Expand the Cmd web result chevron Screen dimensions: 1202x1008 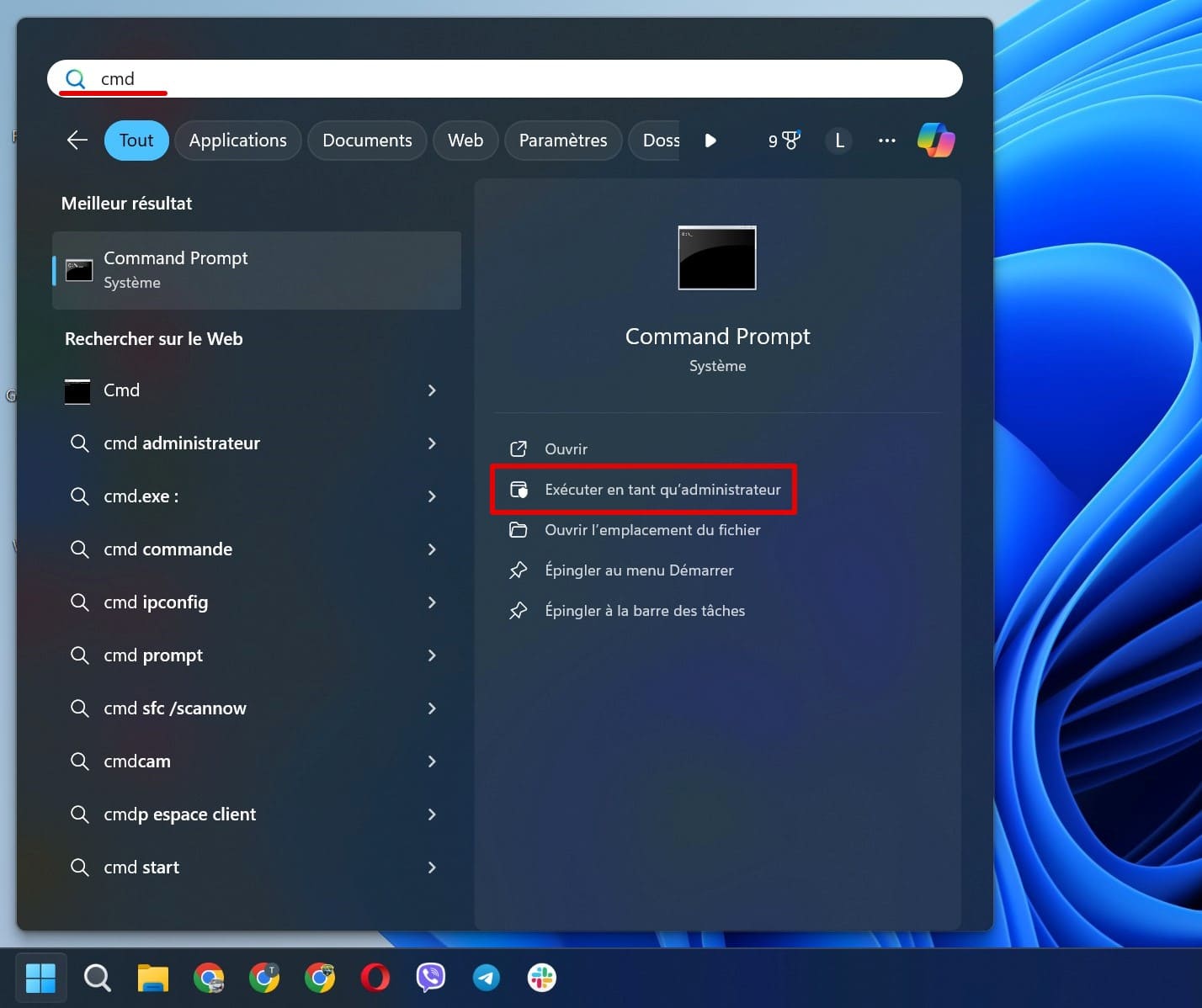(432, 390)
